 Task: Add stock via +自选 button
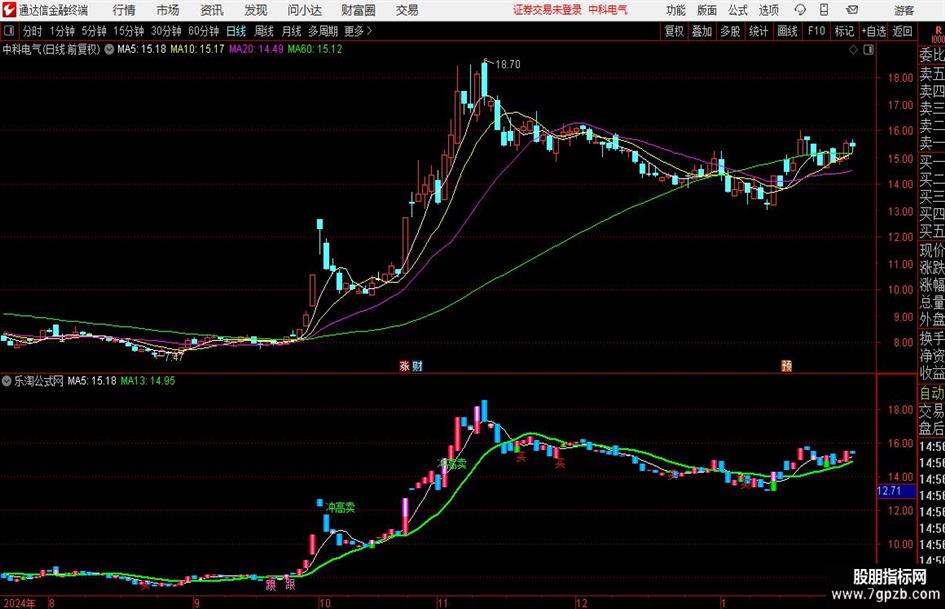pos(874,31)
